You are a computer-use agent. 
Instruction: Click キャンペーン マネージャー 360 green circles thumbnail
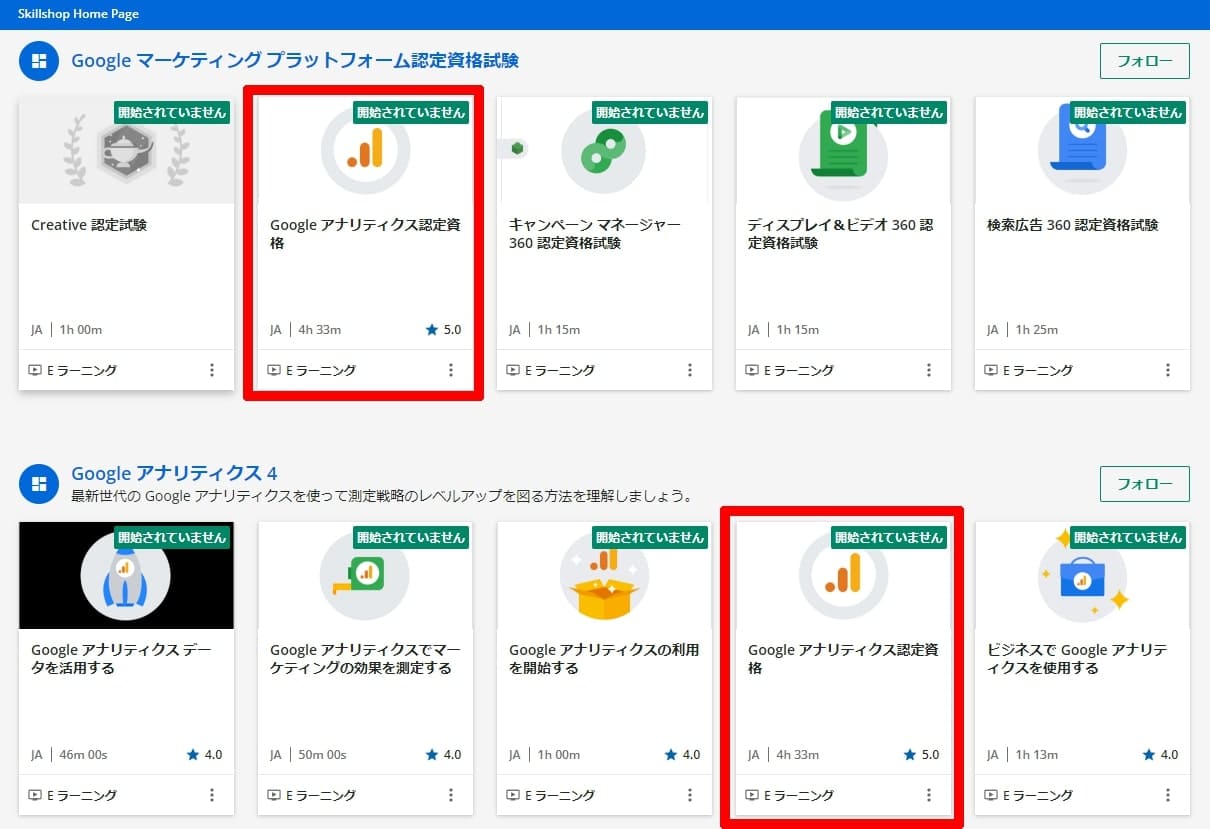click(x=604, y=150)
